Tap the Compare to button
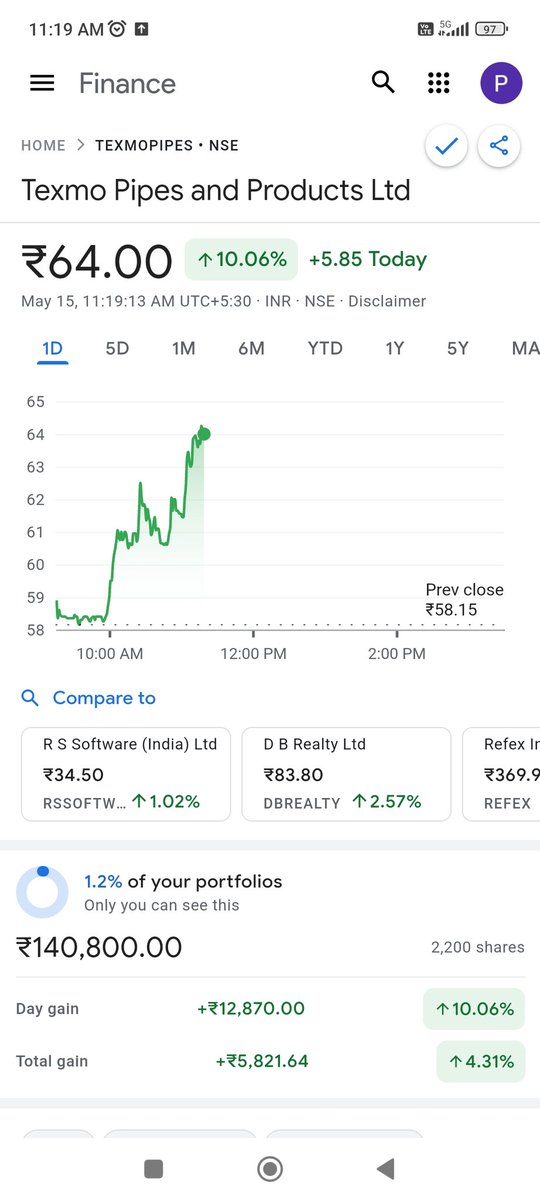The image size is (540, 1200). [x=89, y=698]
